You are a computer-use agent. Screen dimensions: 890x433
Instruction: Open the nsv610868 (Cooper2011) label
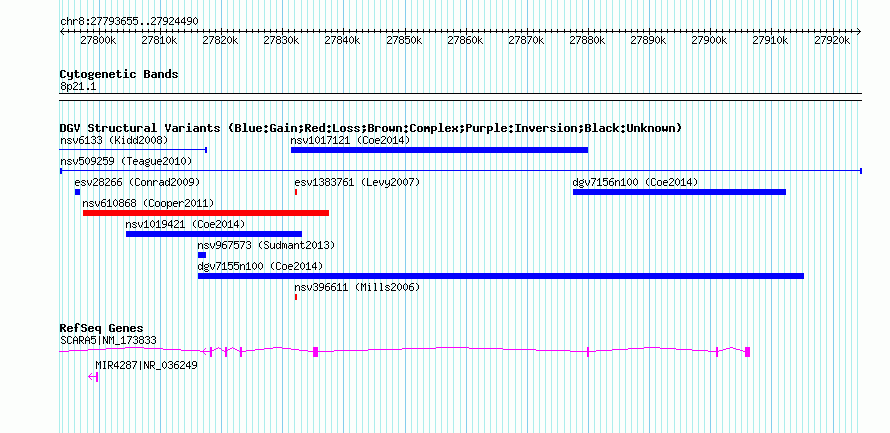click(148, 203)
